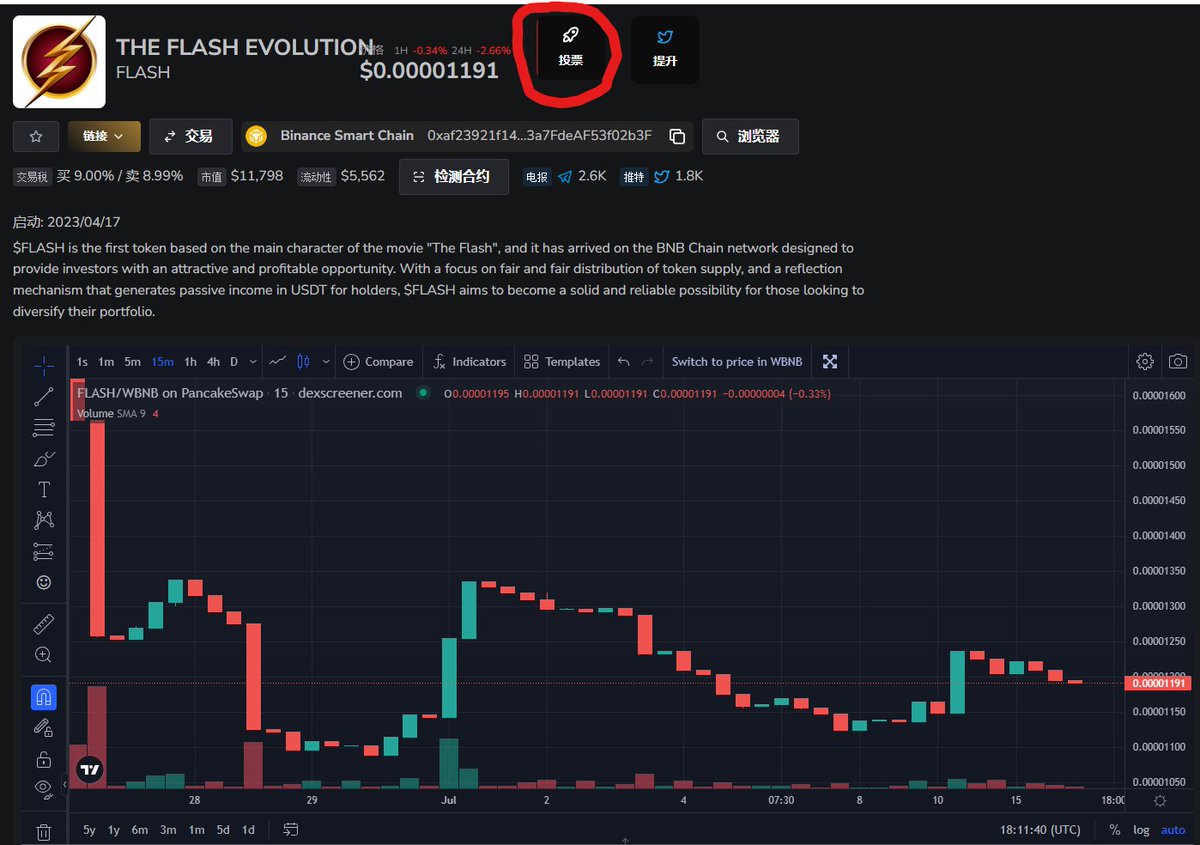Select the ruler measure tool
This screenshot has width=1200, height=845.
point(44,624)
